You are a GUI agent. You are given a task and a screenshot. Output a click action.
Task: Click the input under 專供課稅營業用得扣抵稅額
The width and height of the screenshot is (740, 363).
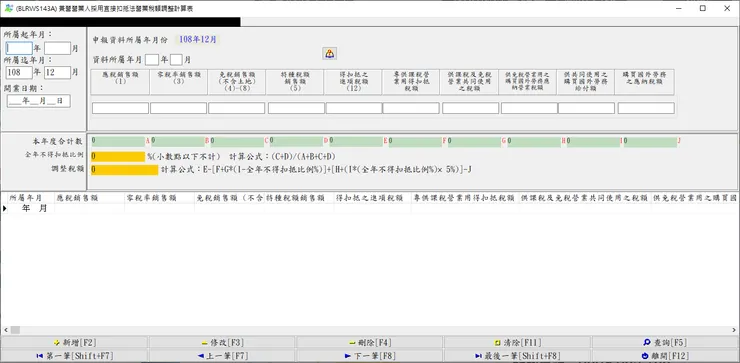pos(411,108)
